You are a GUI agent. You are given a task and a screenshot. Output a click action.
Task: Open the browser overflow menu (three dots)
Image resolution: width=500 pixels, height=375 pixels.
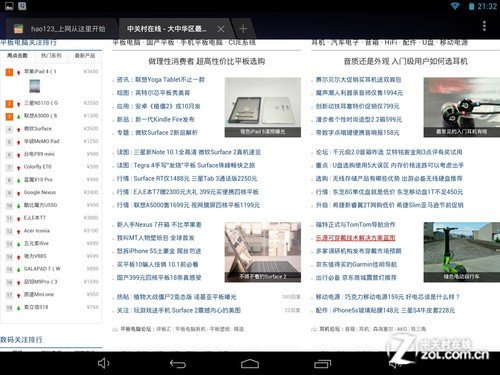click(484, 26)
